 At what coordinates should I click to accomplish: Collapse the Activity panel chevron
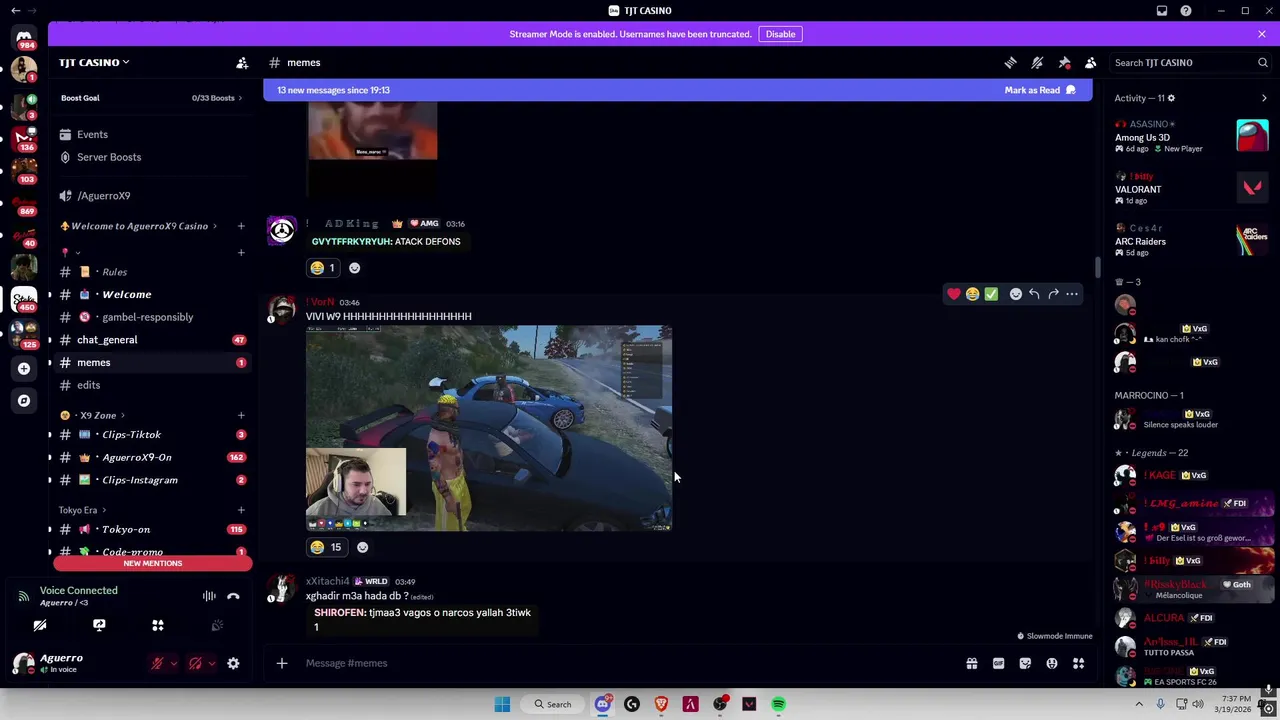(1264, 98)
